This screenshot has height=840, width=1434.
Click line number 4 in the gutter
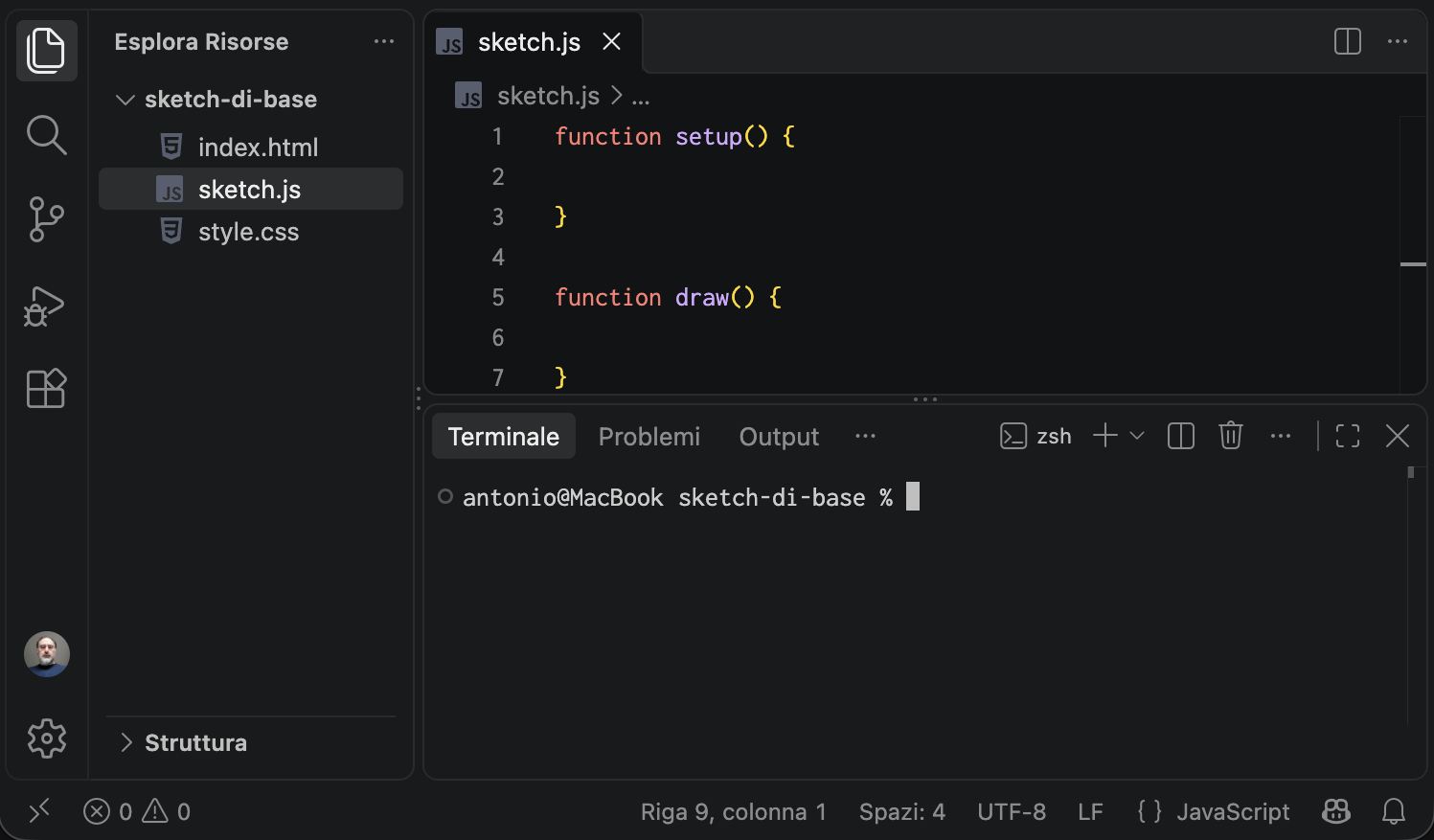point(498,257)
